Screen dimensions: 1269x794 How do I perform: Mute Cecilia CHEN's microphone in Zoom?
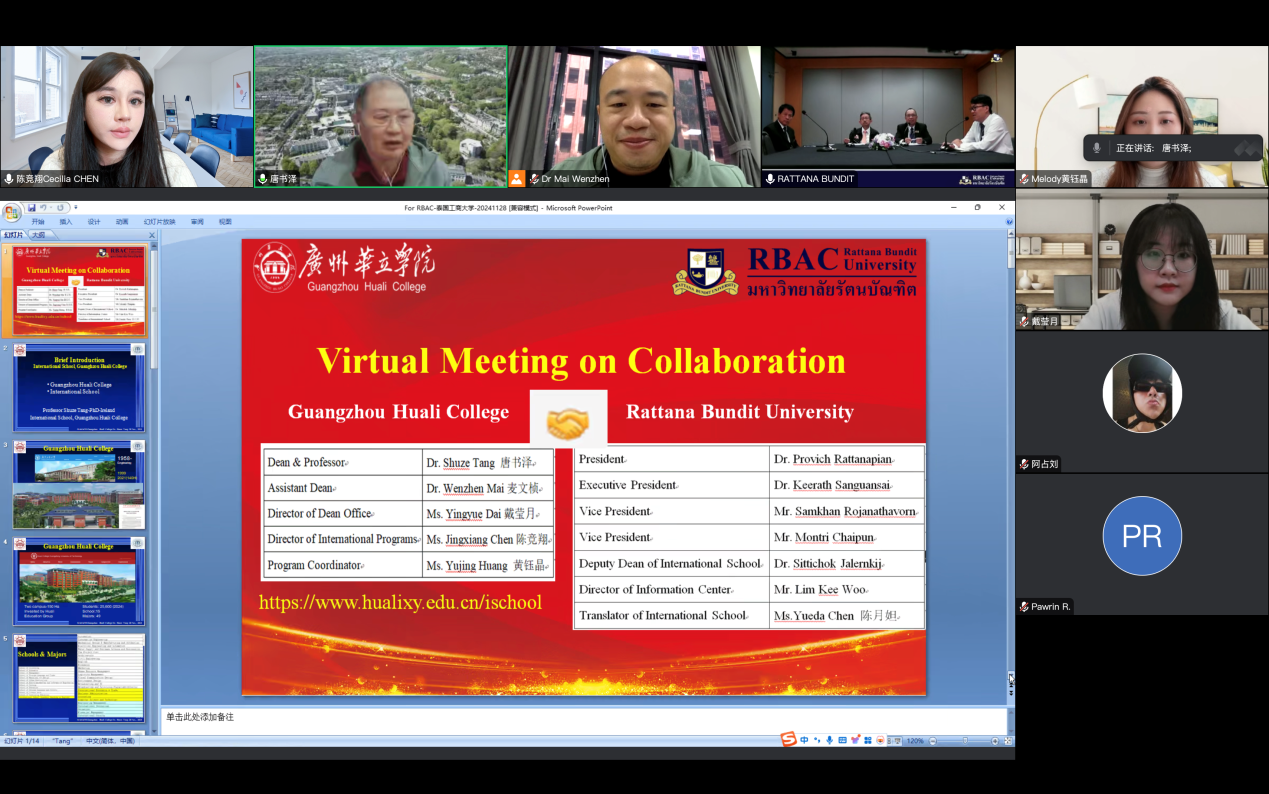[x=10, y=180]
